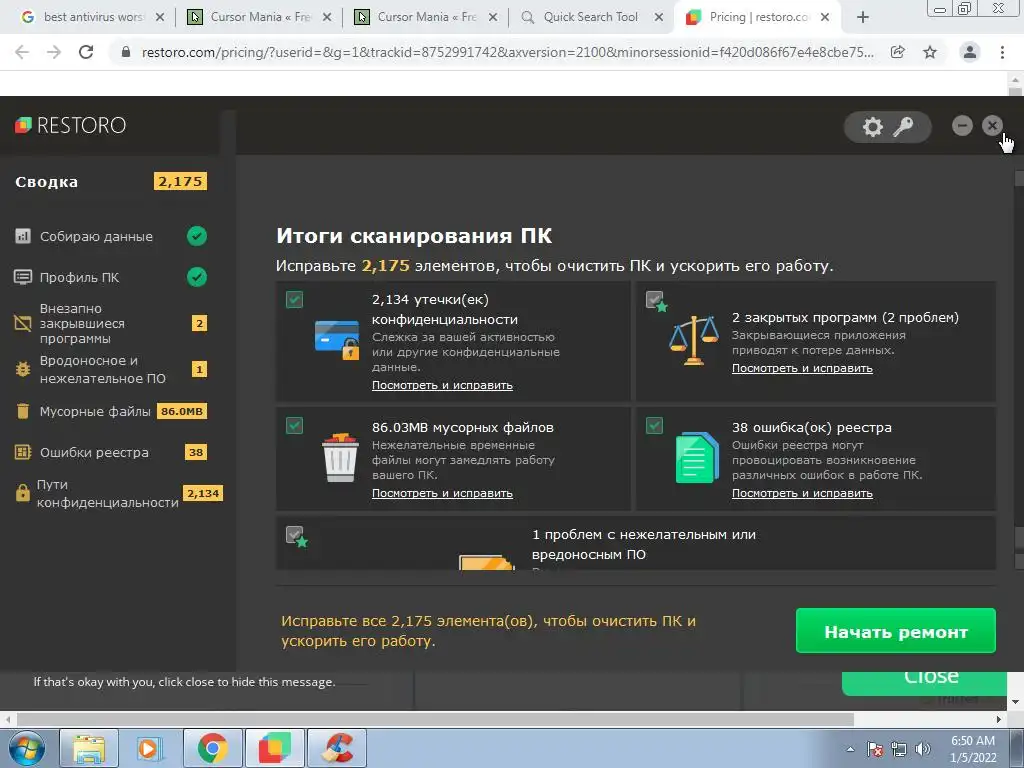Click the share page icon
The width and height of the screenshot is (1024, 768).
[x=898, y=52]
